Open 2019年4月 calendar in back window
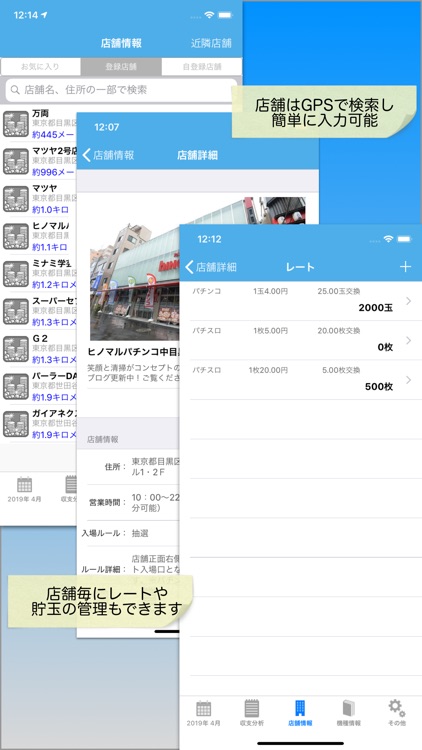The height and width of the screenshot is (750, 422). coord(24,490)
